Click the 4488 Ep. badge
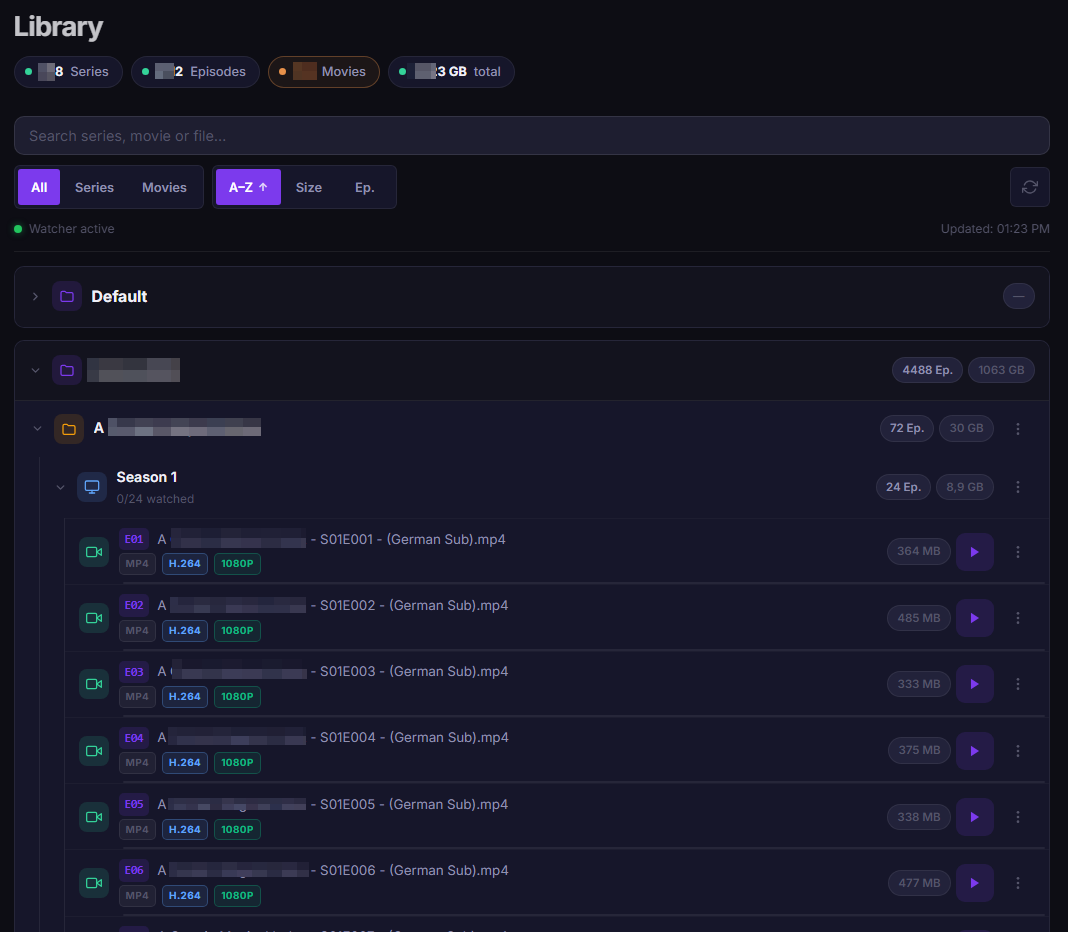The width and height of the screenshot is (1068, 932). point(927,370)
